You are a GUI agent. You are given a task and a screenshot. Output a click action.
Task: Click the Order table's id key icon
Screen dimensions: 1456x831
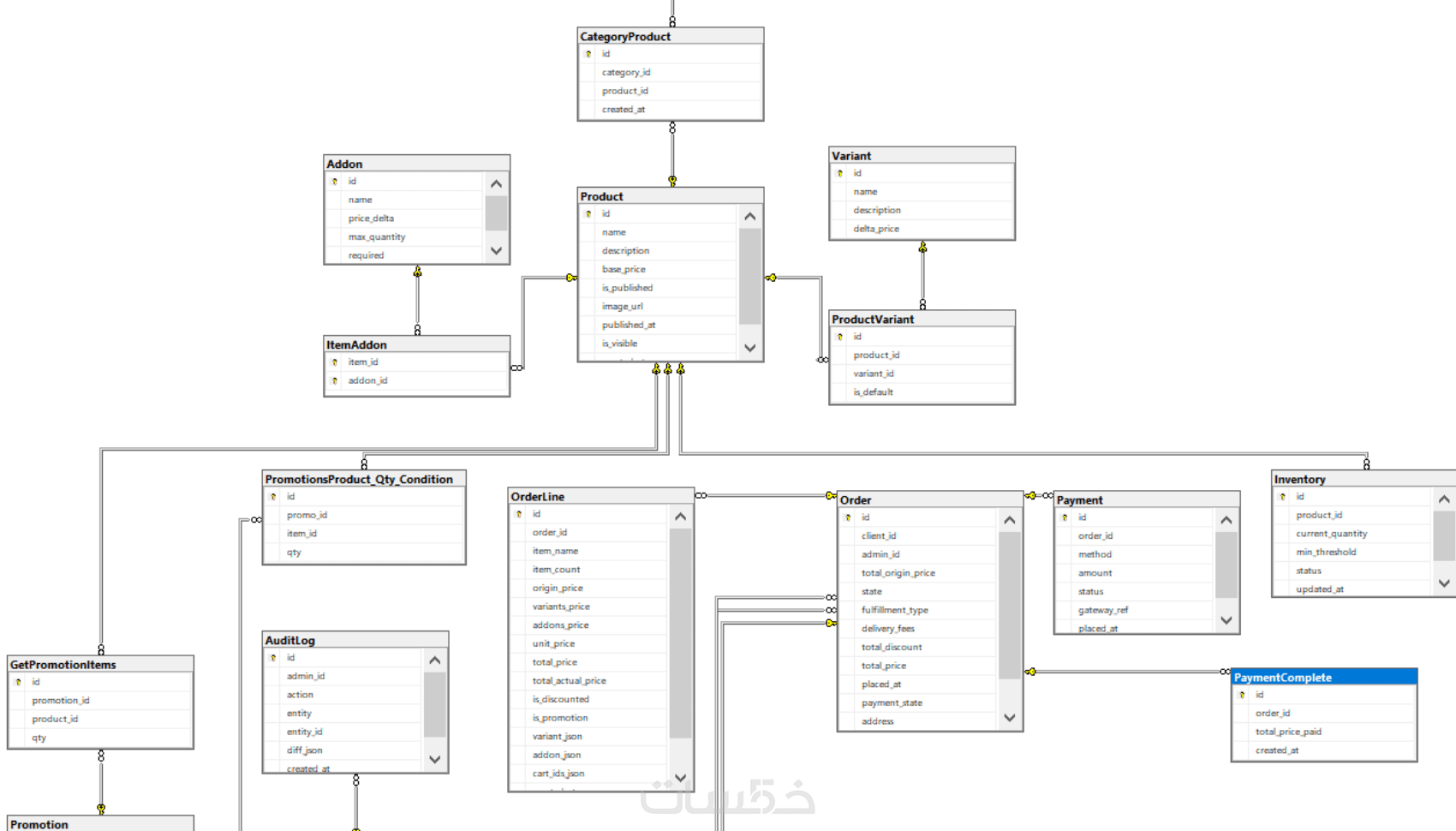click(x=848, y=517)
